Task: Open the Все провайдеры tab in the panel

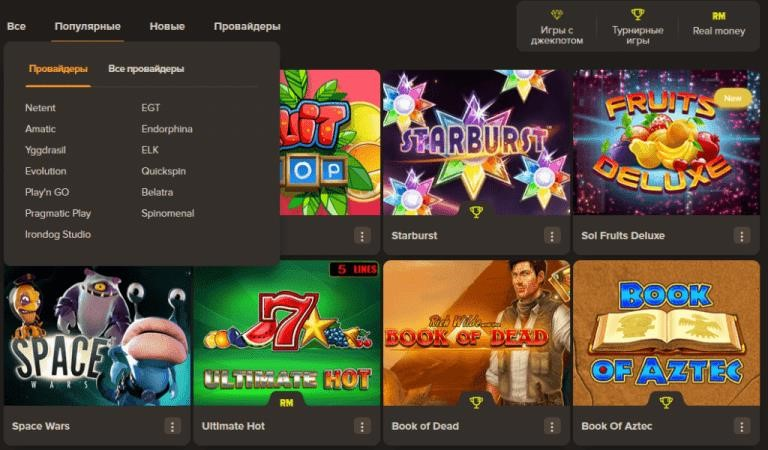Action: pos(146,69)
